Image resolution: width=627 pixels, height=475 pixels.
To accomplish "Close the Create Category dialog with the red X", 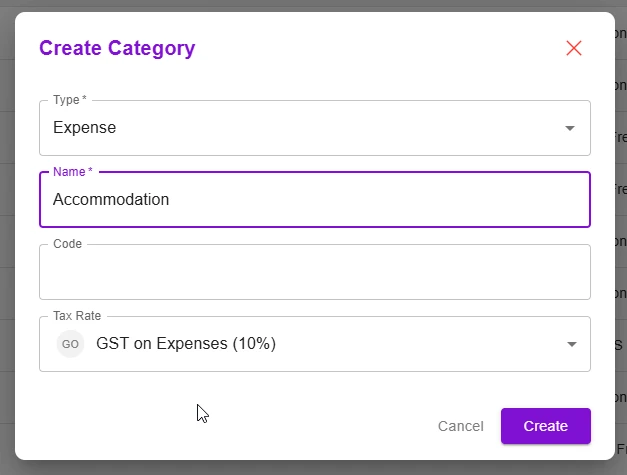I will point(574,48).
